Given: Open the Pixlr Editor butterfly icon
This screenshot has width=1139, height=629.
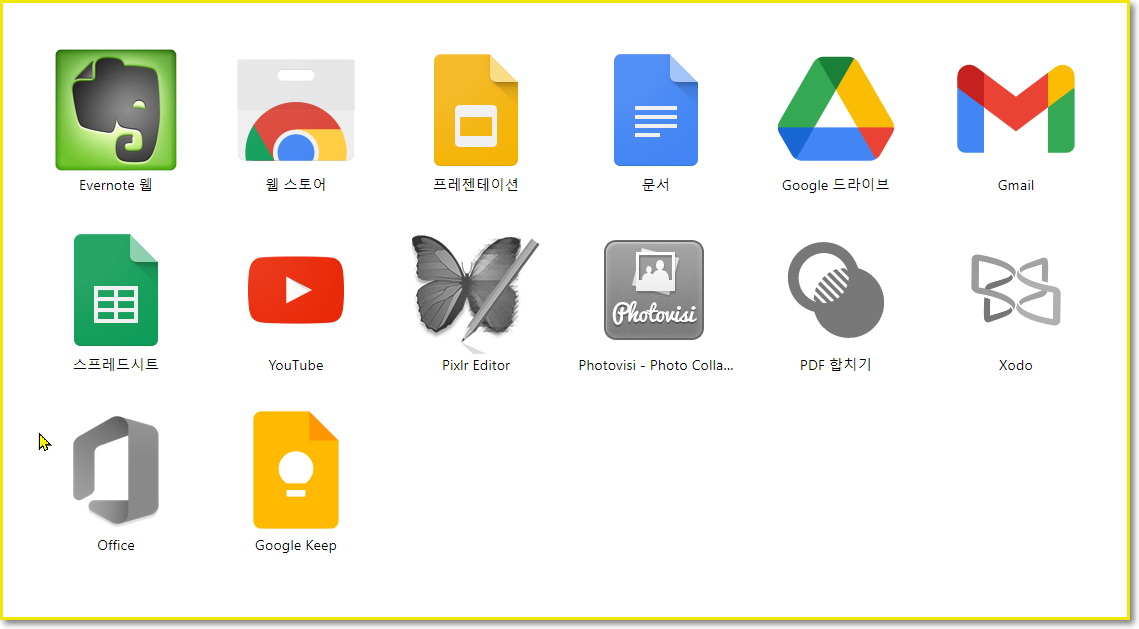Looking at the screenshot, I should click(476, 293).
